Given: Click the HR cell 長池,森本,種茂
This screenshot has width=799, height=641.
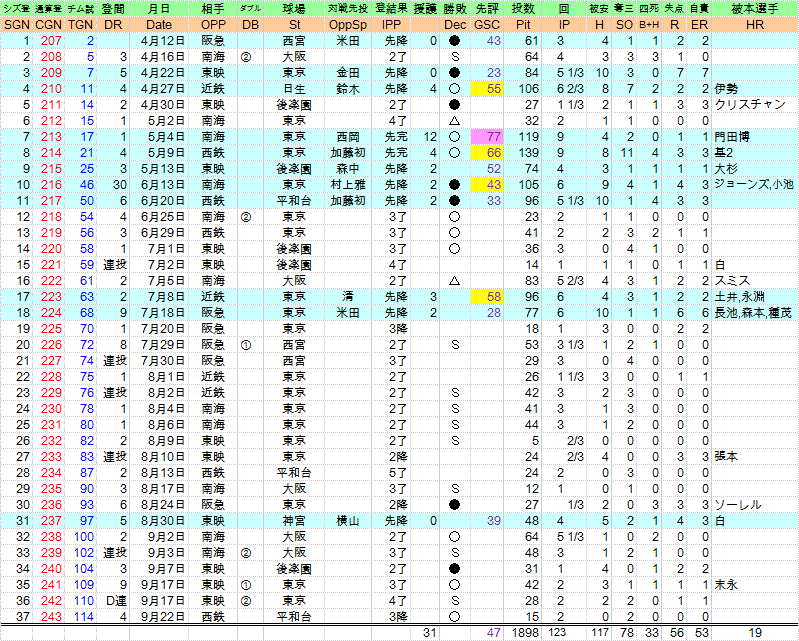Looking at the screenshot, I should click(x=753, y=312).
